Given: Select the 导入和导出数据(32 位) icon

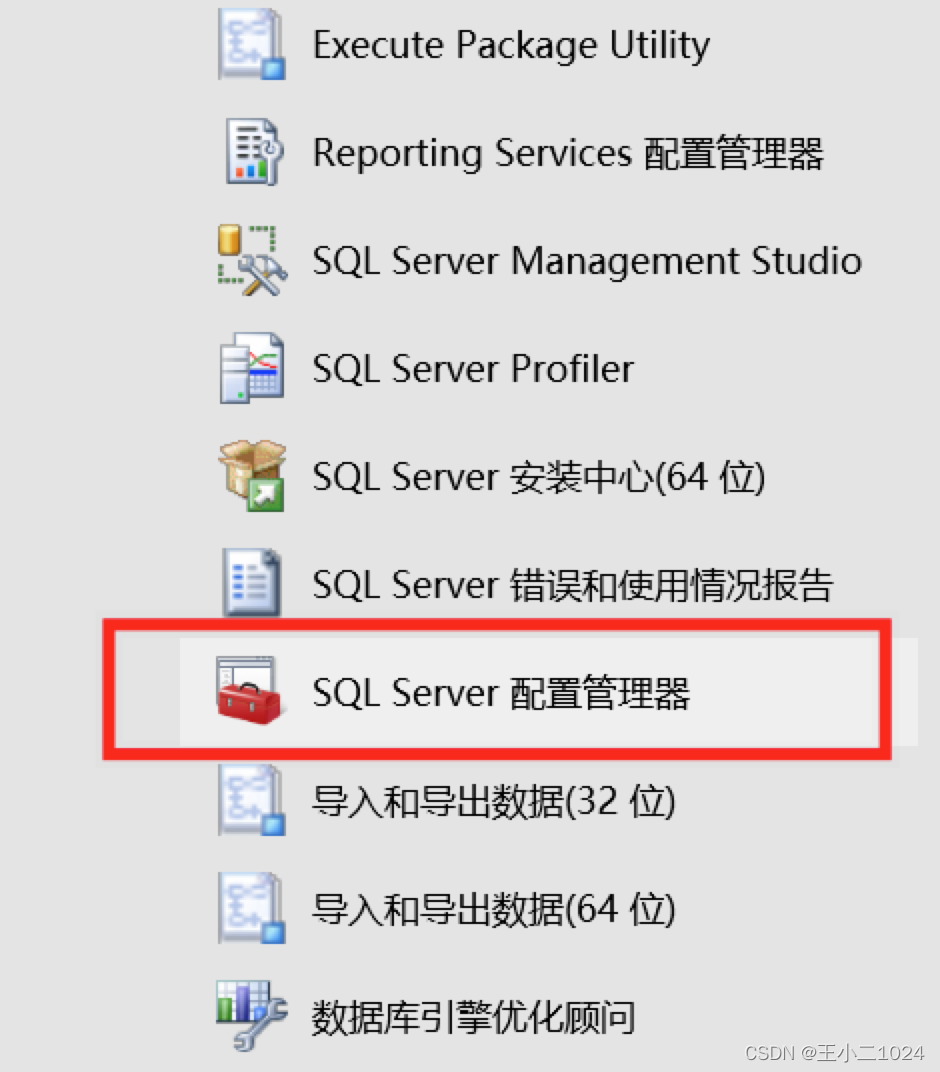Looking at the screenshot, I should pyautogui.click(x=250, y=800).
